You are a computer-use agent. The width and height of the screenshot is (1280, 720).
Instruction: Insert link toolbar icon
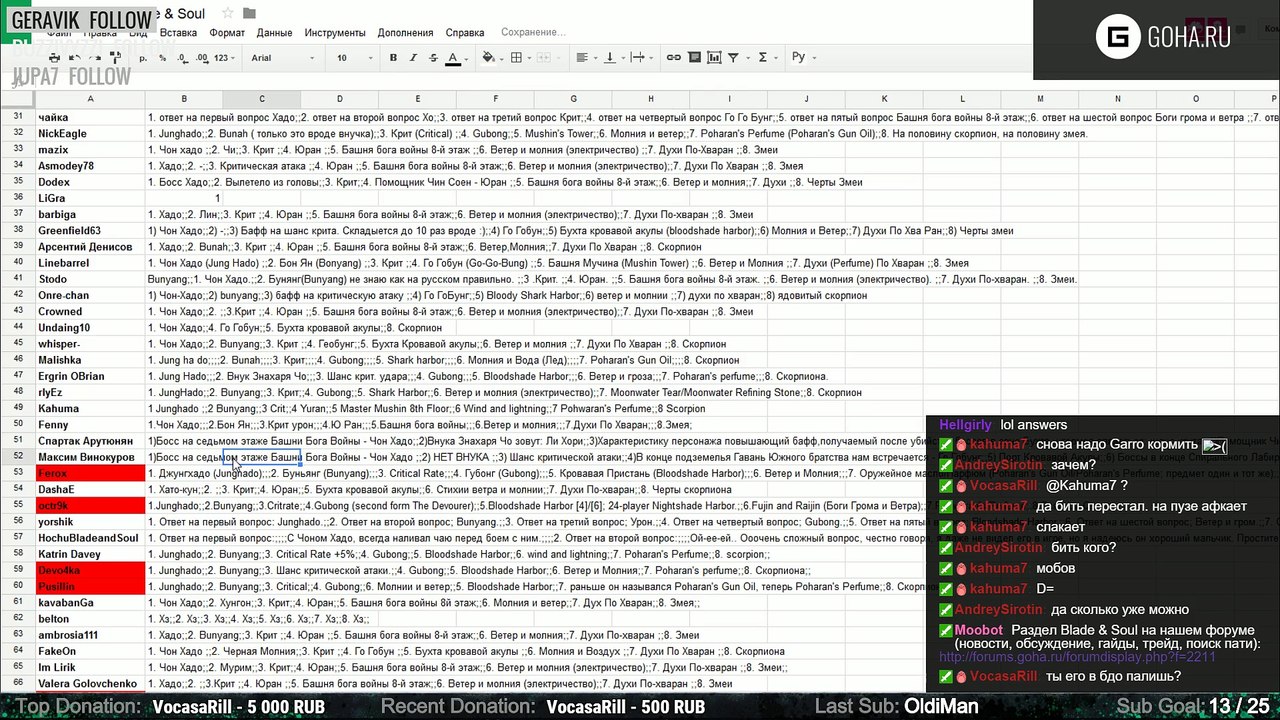pyautogui.click(x=673, y=58)
